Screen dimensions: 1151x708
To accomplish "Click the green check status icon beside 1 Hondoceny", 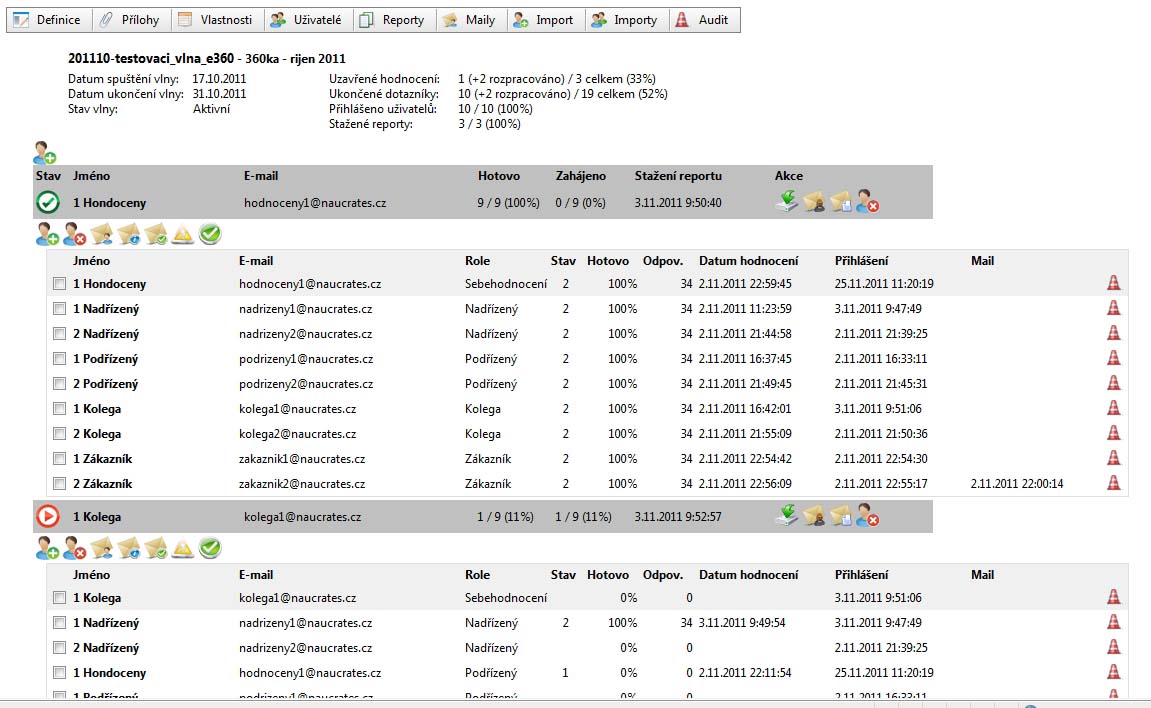I will click(x=48, y=203).
